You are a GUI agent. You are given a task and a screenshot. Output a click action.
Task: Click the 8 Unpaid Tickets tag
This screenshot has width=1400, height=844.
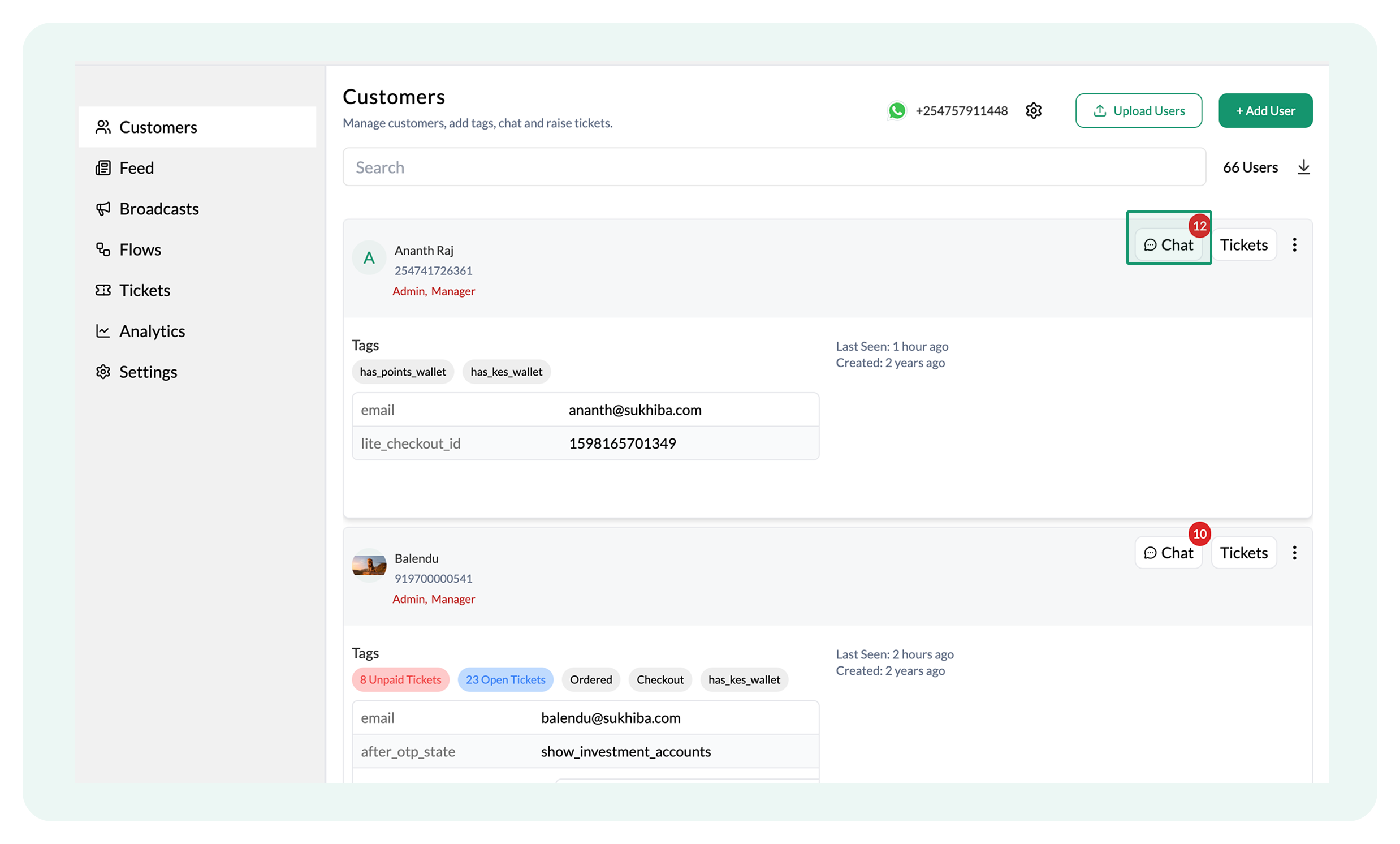400,680
